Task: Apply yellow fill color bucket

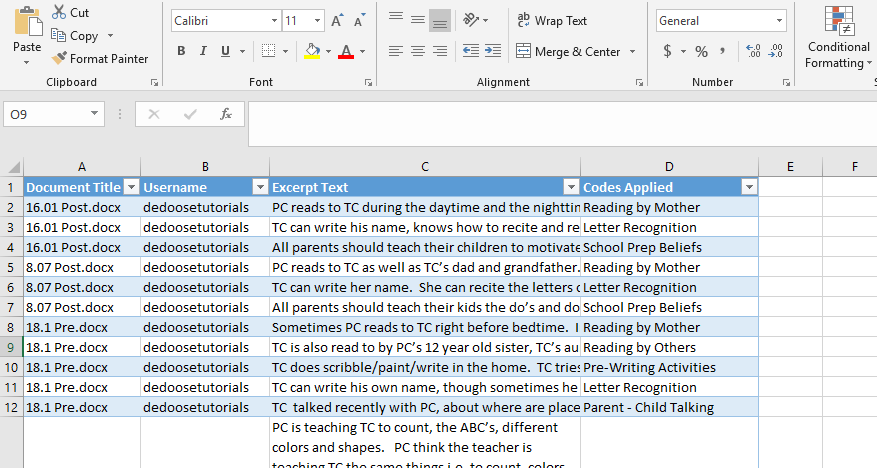Action: point(312,51)
